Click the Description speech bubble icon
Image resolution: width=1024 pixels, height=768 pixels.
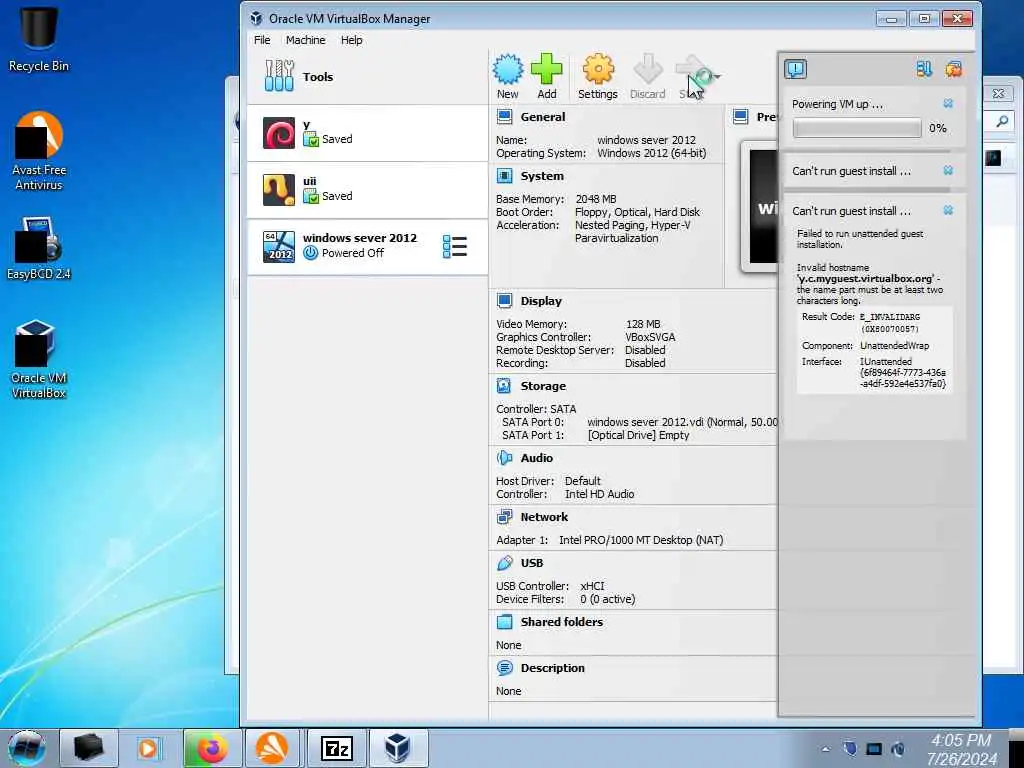pos(504,667)
